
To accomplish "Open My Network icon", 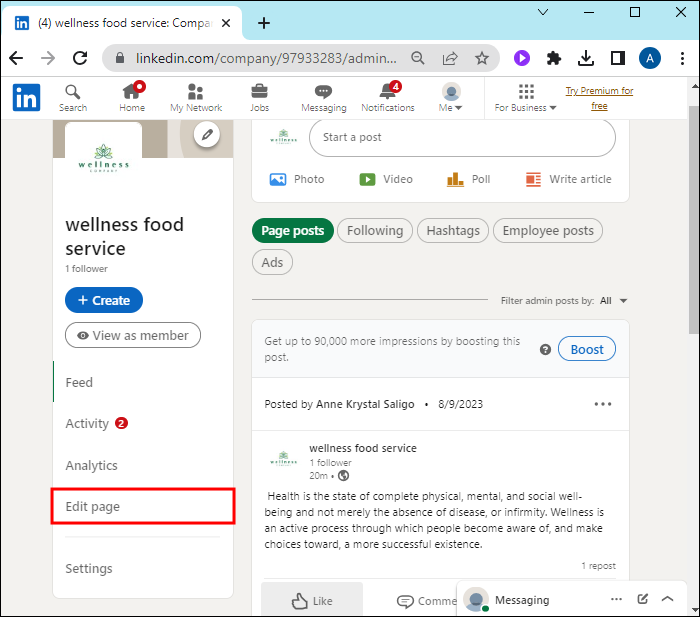I will tap(196, 98).
